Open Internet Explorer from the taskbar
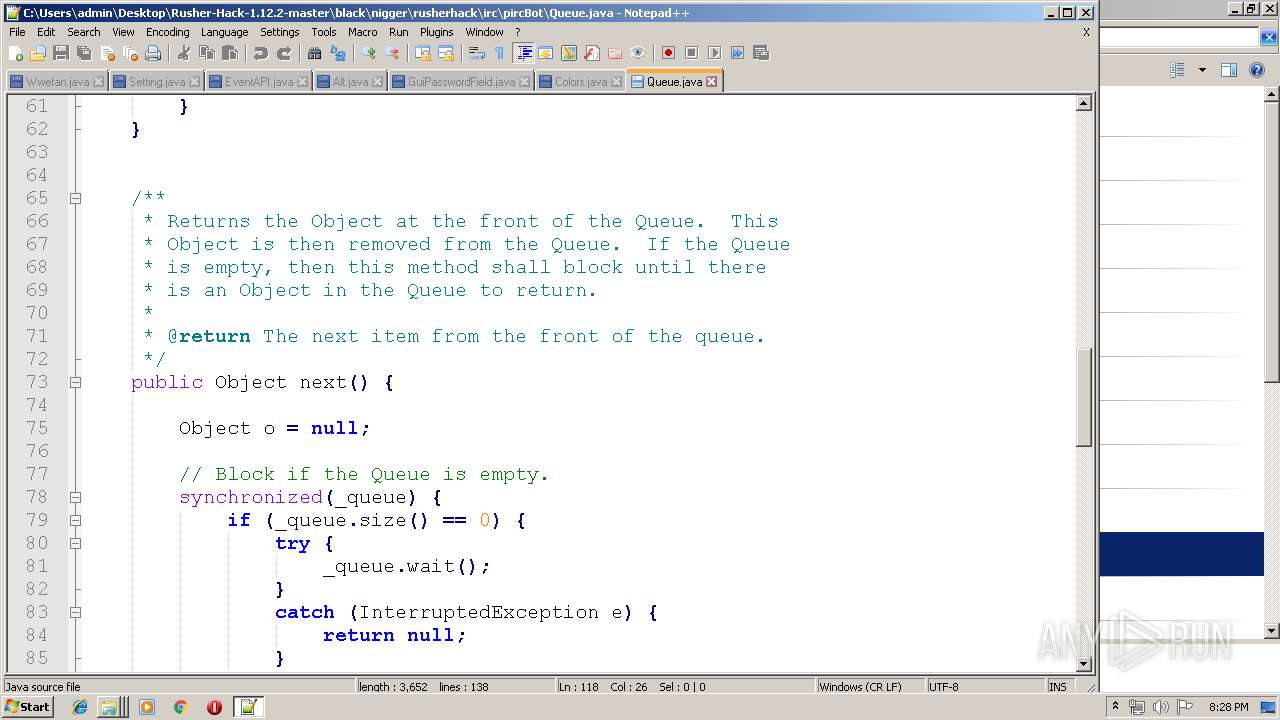 point(80,707)
